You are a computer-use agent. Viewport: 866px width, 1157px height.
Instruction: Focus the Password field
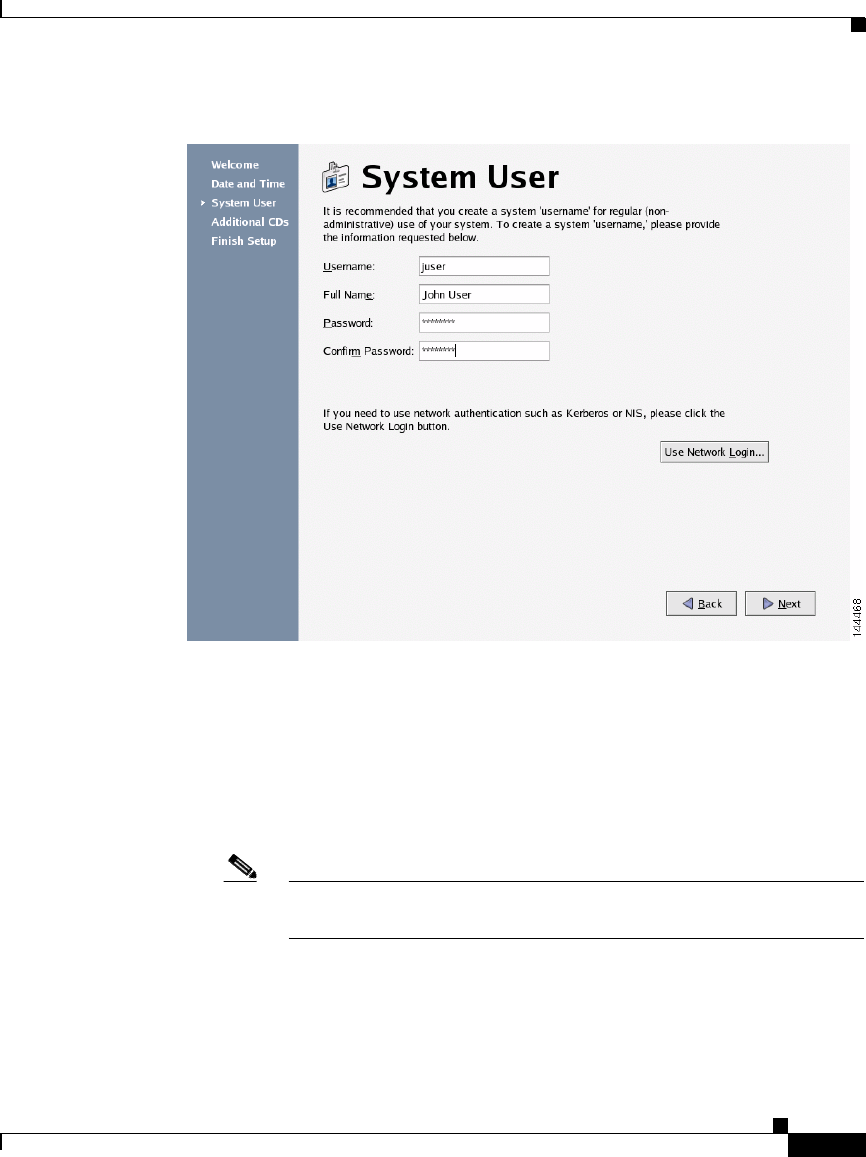(x=484, y=322)
